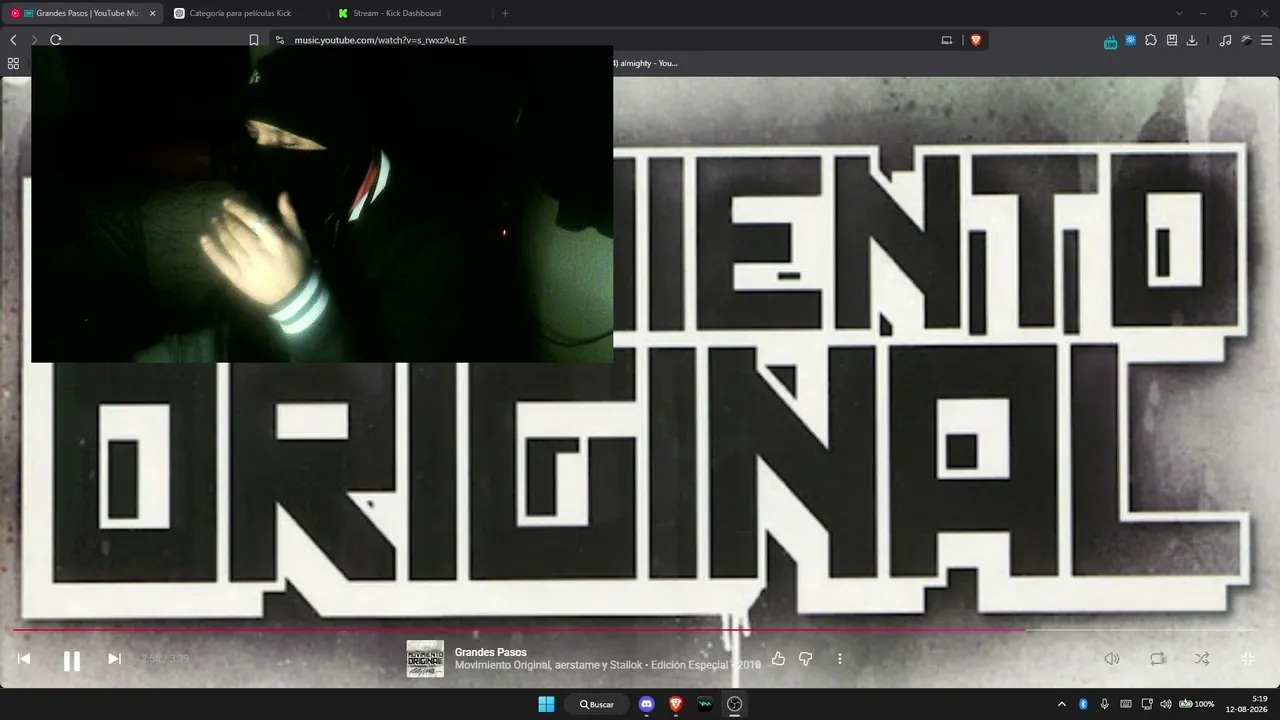Show hidden system tray icons
Screen dimensions: 1280x720
coord(1061,704)
